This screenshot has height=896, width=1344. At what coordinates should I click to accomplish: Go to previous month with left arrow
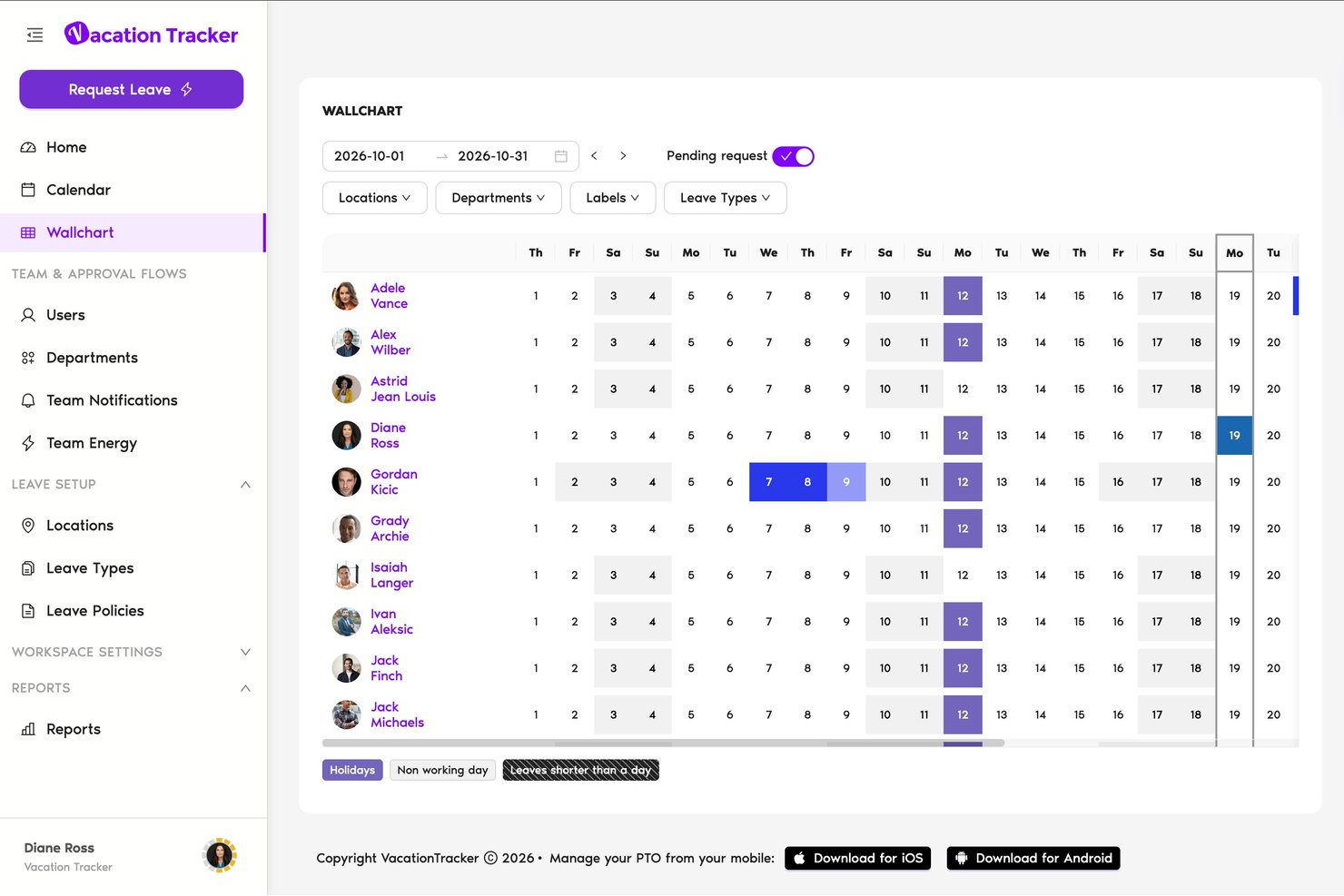(x=594, y=156)
